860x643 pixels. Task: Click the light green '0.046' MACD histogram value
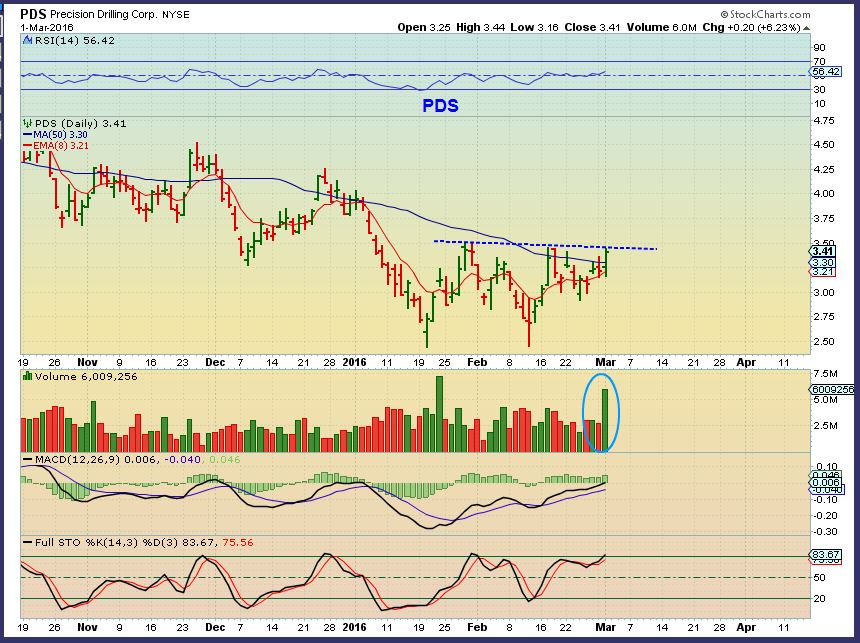tap(225, 459)
